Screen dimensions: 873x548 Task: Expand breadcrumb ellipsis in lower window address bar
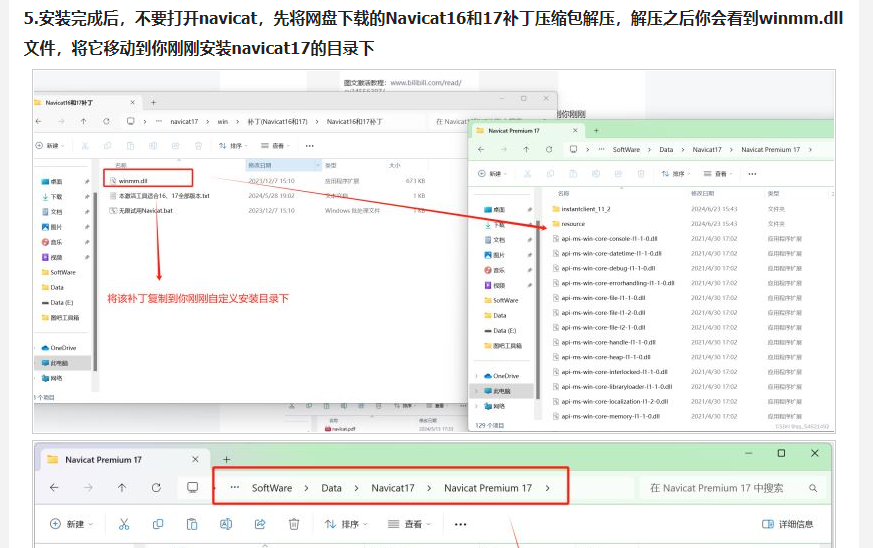click(x=235, y=487)
